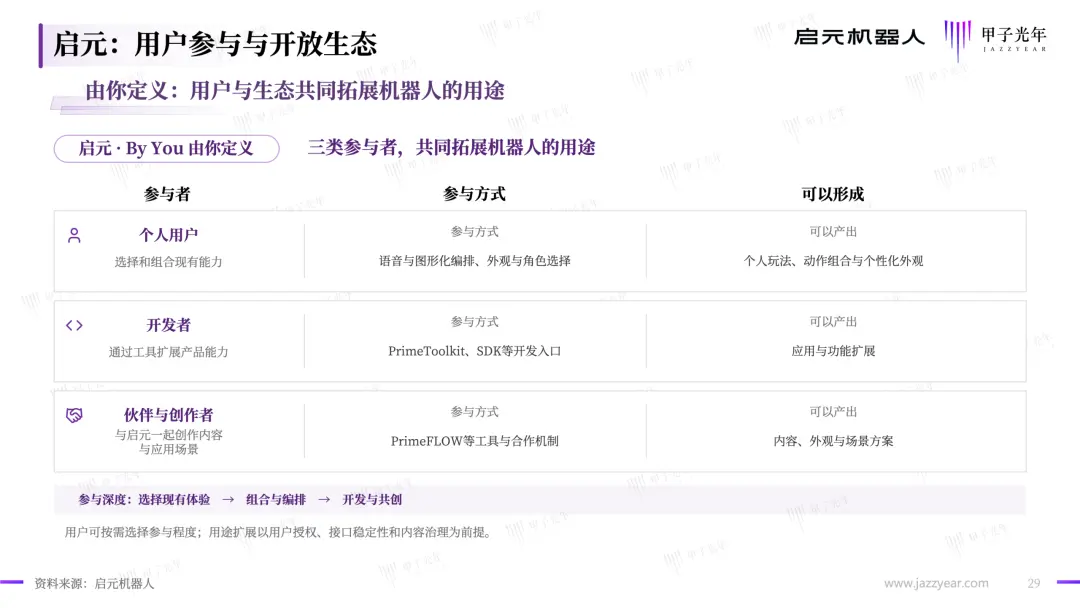Click PrimeFLOW等工具与合作机制 text
The width and height of the screenshot is (1080, 608).
pyautogui.click(x=475, y=441)
